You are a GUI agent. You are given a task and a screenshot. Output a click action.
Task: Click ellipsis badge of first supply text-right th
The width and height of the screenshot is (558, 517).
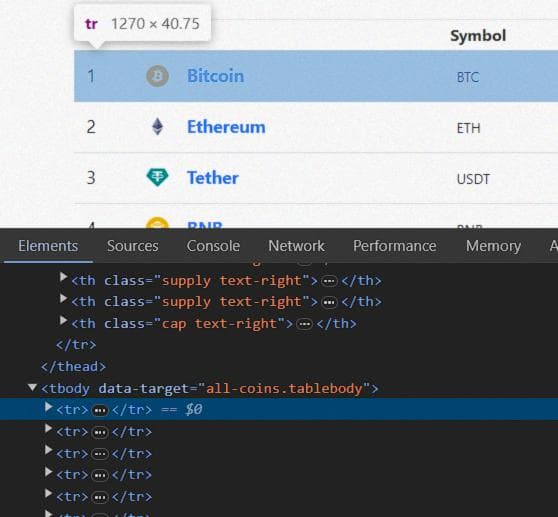pyautogui.click(x=329, y=281)
